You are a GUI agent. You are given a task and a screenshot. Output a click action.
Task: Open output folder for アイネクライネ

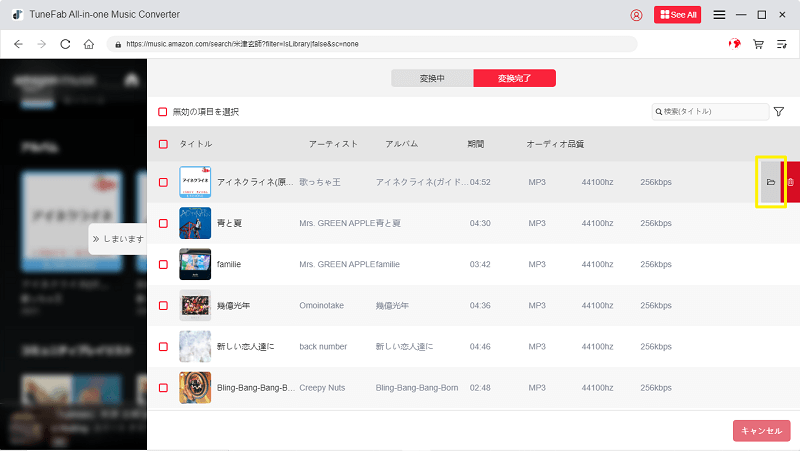[771, 182]
